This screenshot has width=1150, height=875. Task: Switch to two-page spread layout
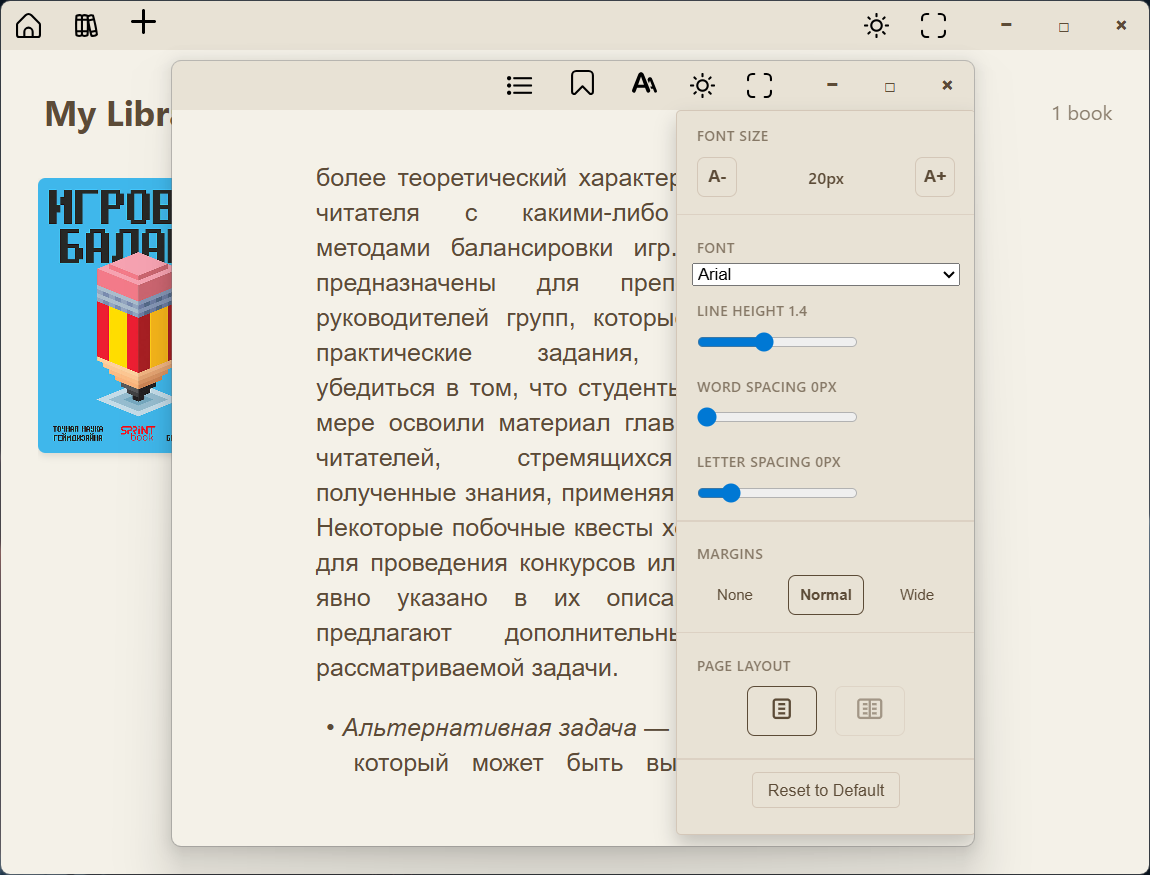click(x=869, y=710)
